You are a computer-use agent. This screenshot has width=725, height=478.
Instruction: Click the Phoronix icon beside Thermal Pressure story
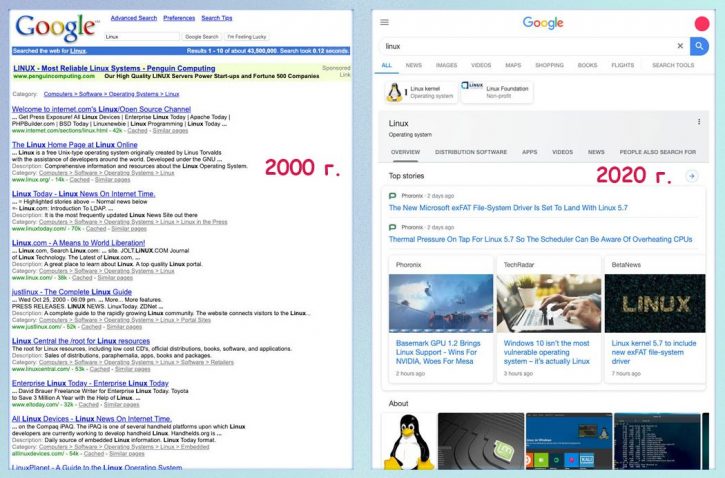[x=393, y=227]
